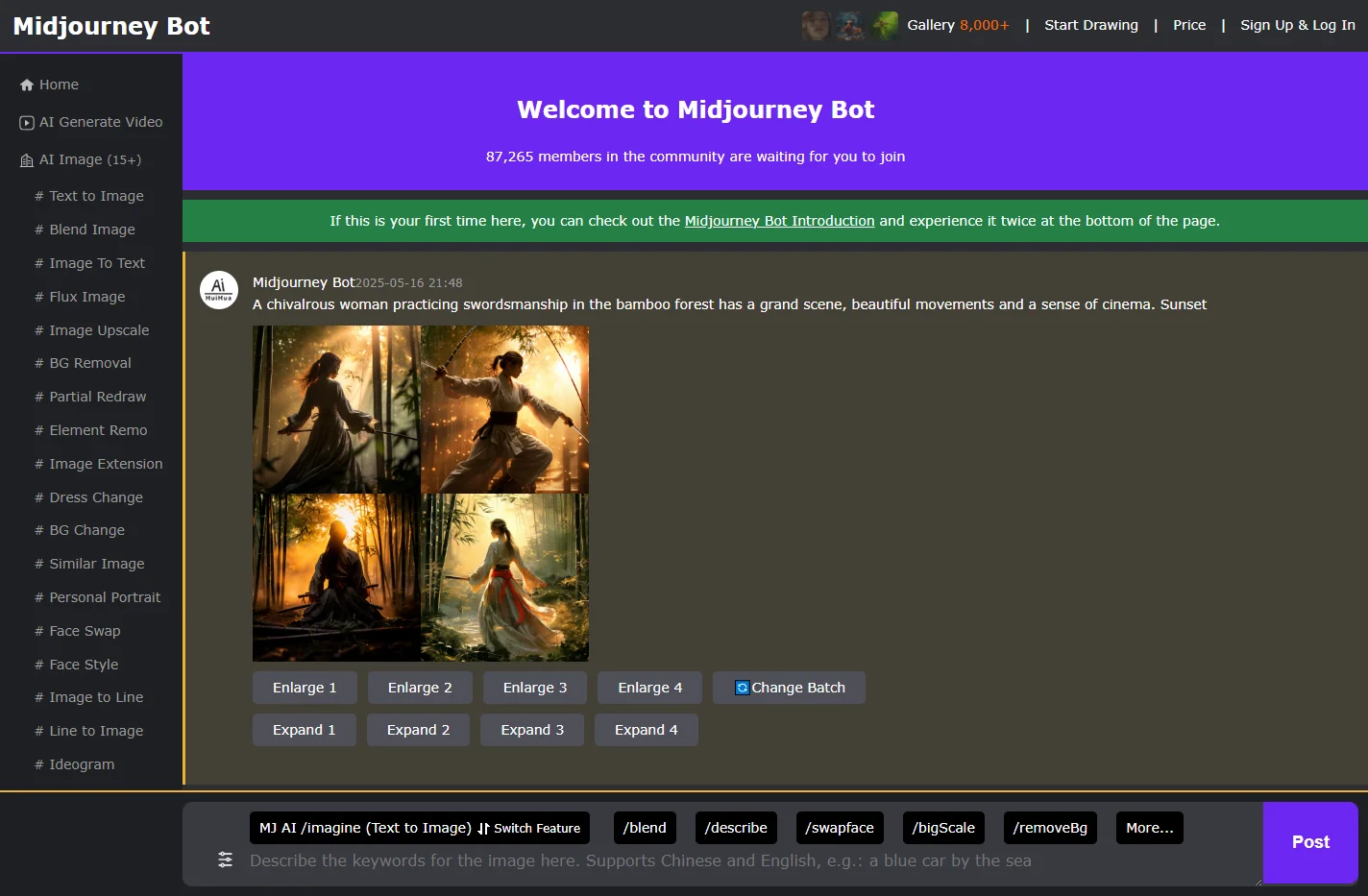
Task: Select Blend Image in sidebar
Action: pyautogui.click(x=85, y=230)
